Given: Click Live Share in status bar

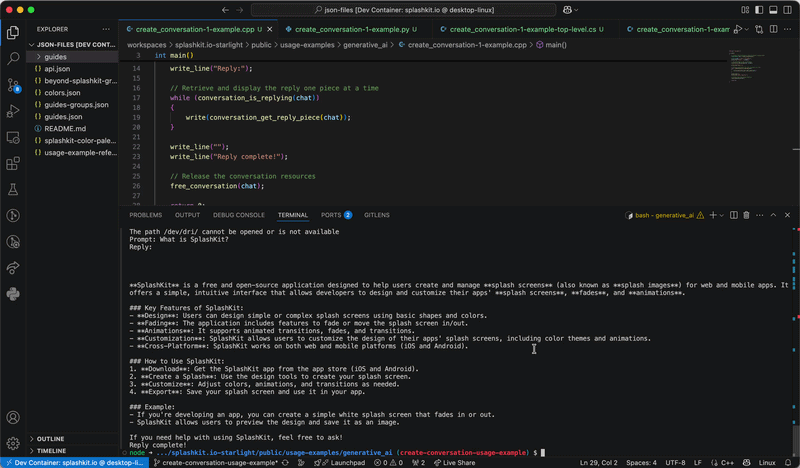Looking at the screenshot, I should 455,463.
